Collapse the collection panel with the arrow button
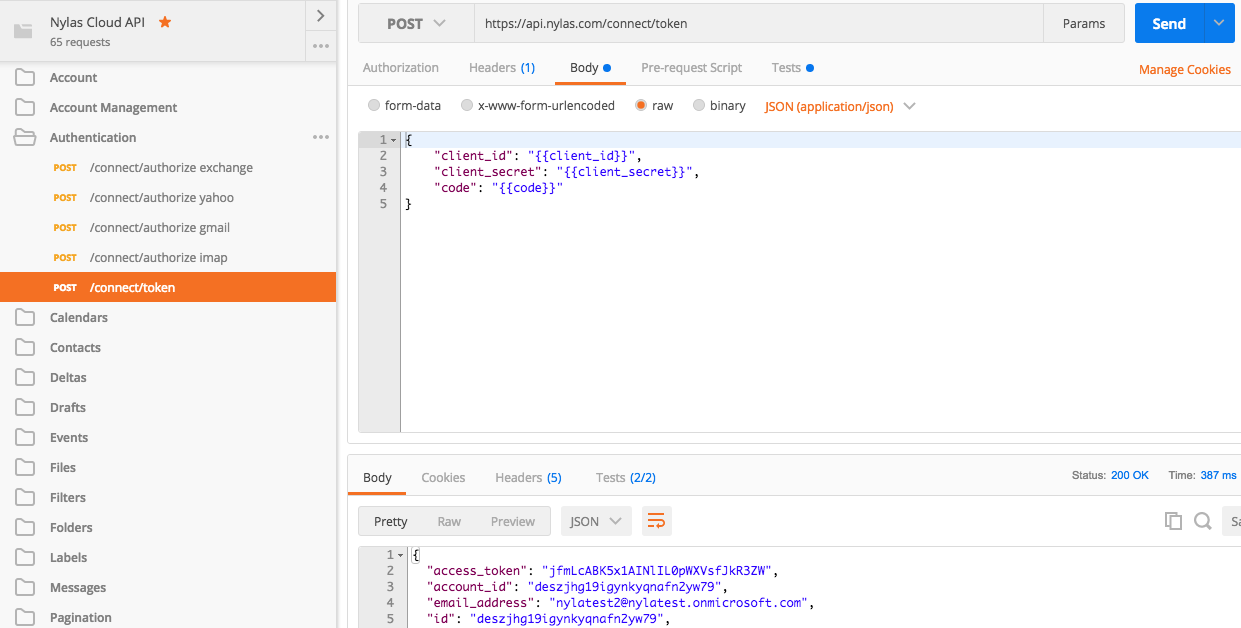This screenshot has width=1241, height=628. [x=320, y=15]
